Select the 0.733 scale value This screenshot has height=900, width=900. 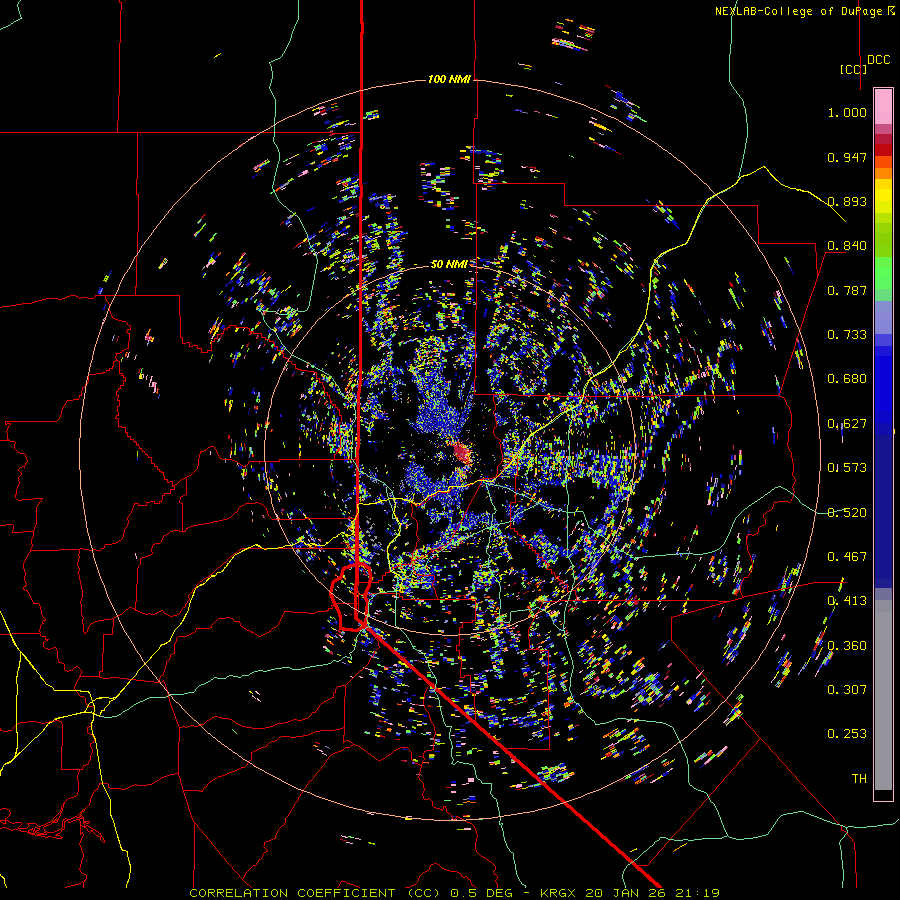click(x=847, y=335)
